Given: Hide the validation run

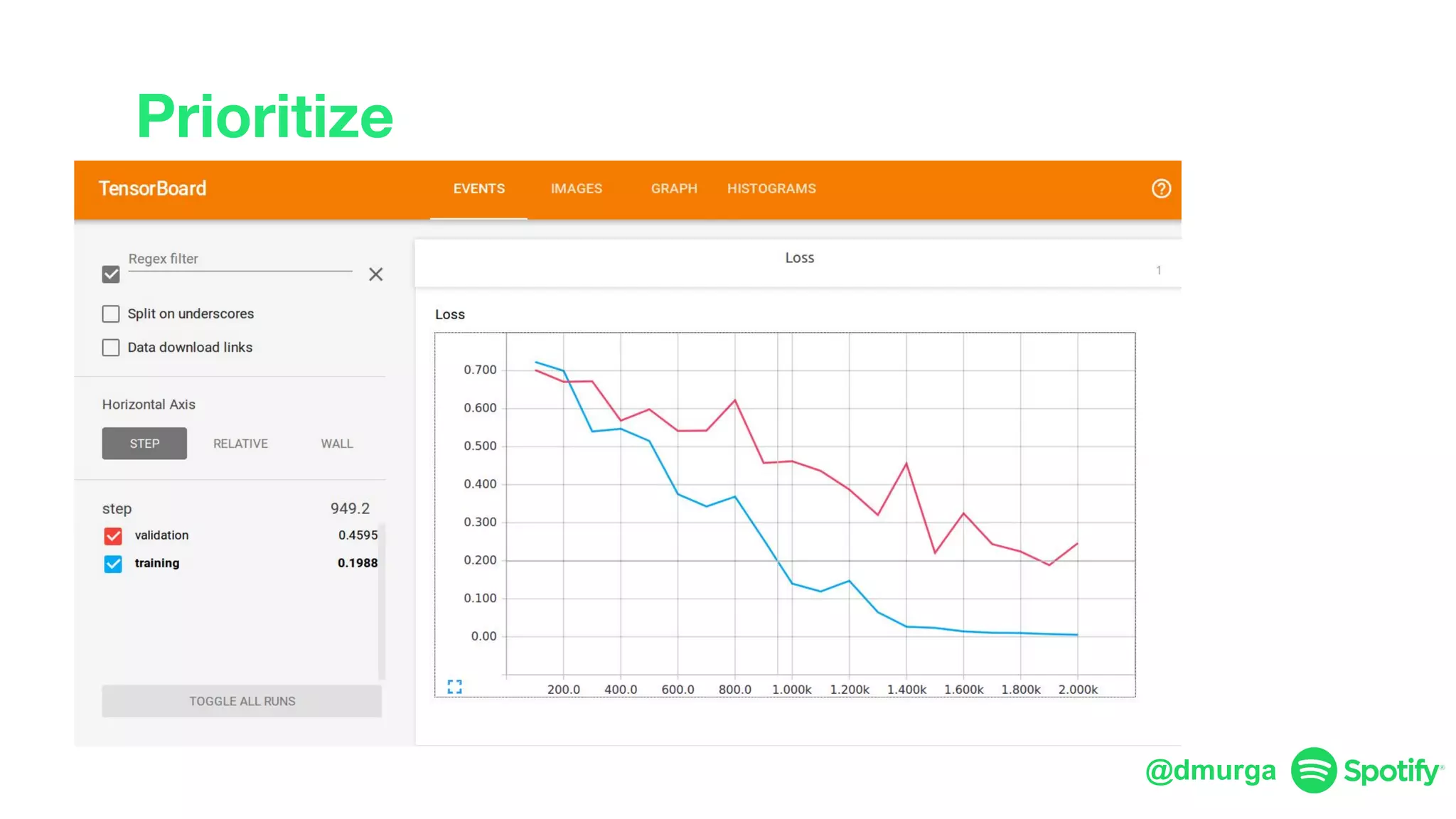Looking at the screenshot, I should [x=113, y=536].
